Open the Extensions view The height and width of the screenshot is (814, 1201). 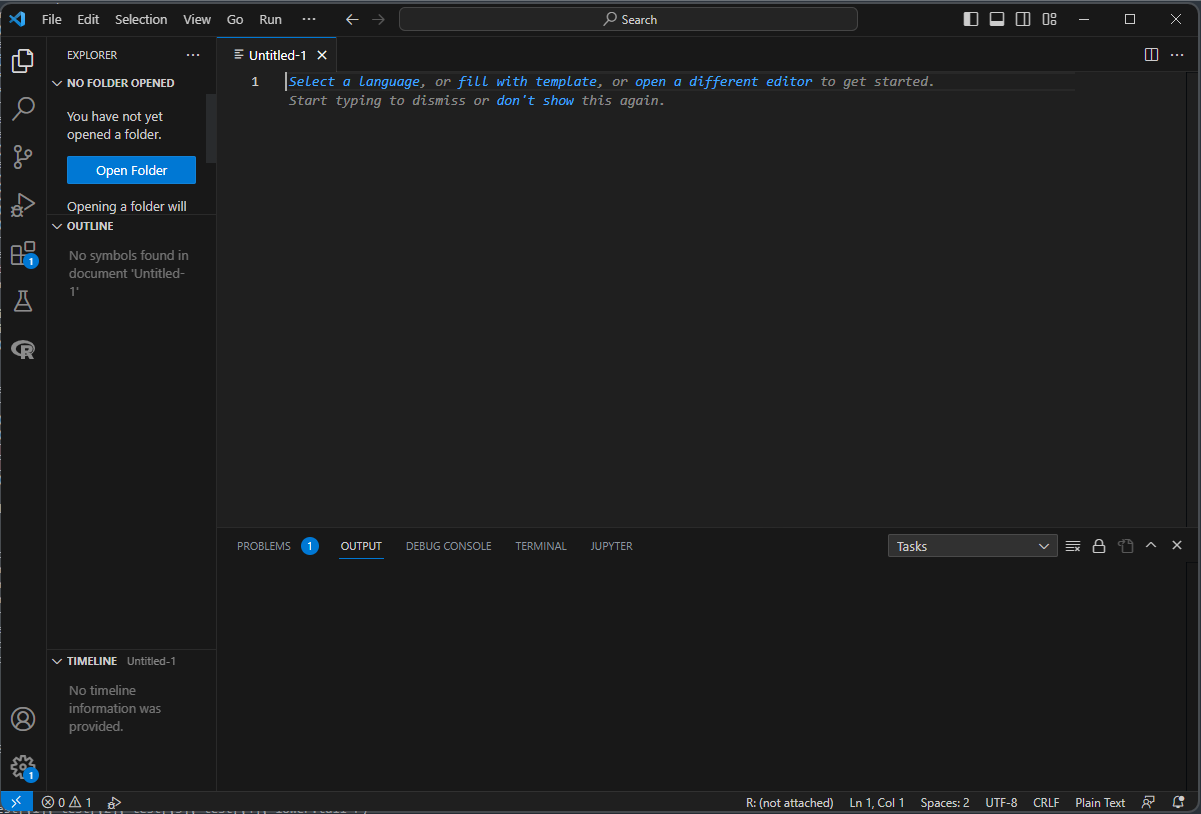(x=23, y=253)
